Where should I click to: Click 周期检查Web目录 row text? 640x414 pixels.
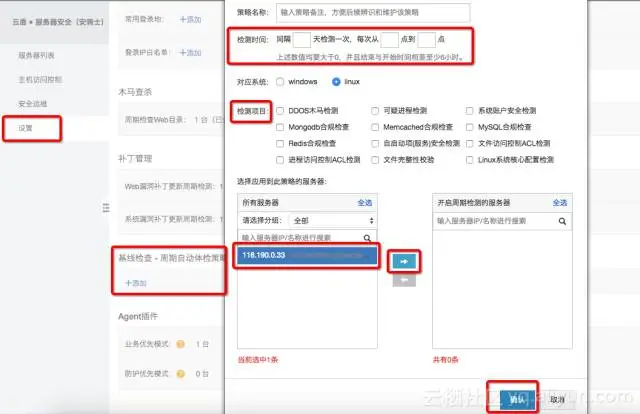(174, 120)
